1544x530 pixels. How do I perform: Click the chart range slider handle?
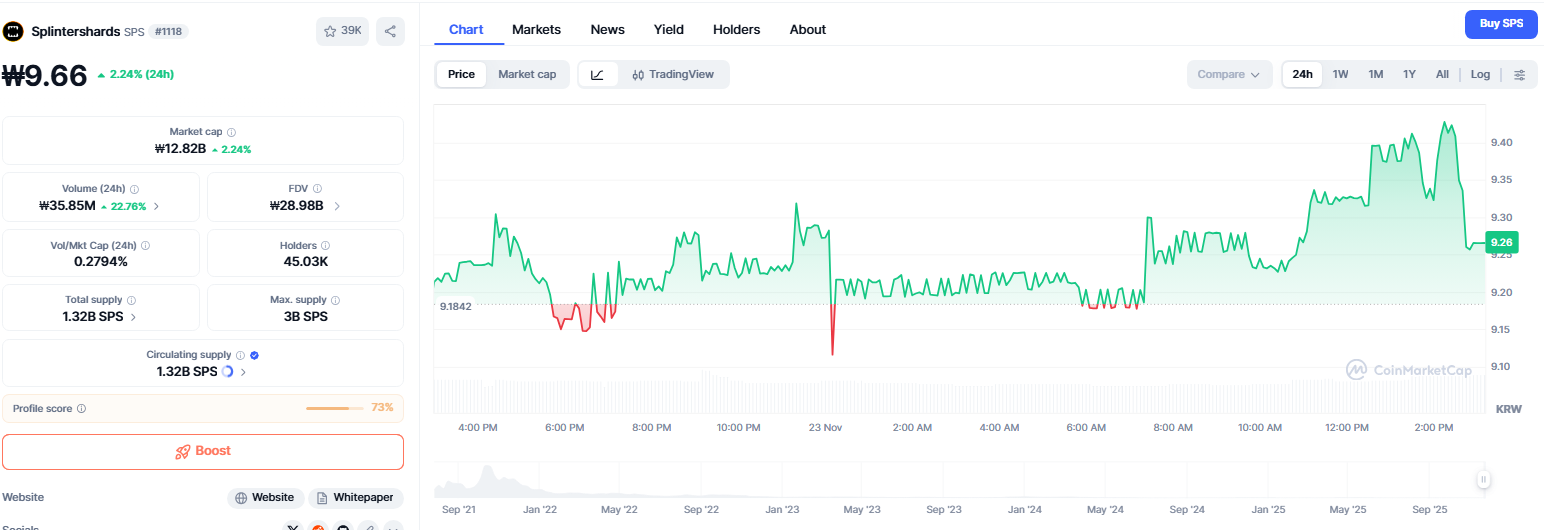[x=1483, y=480]
